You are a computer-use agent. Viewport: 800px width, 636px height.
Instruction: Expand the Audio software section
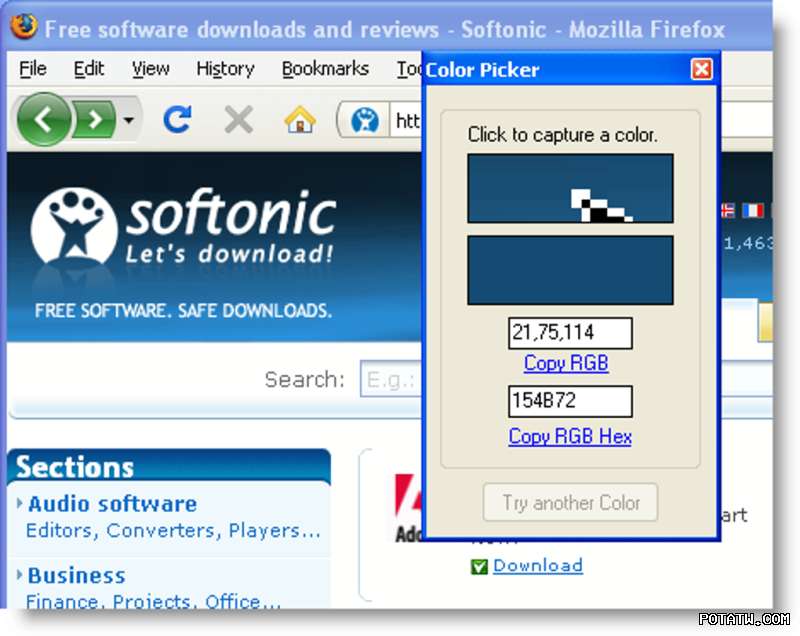click(x=112, y=504)
